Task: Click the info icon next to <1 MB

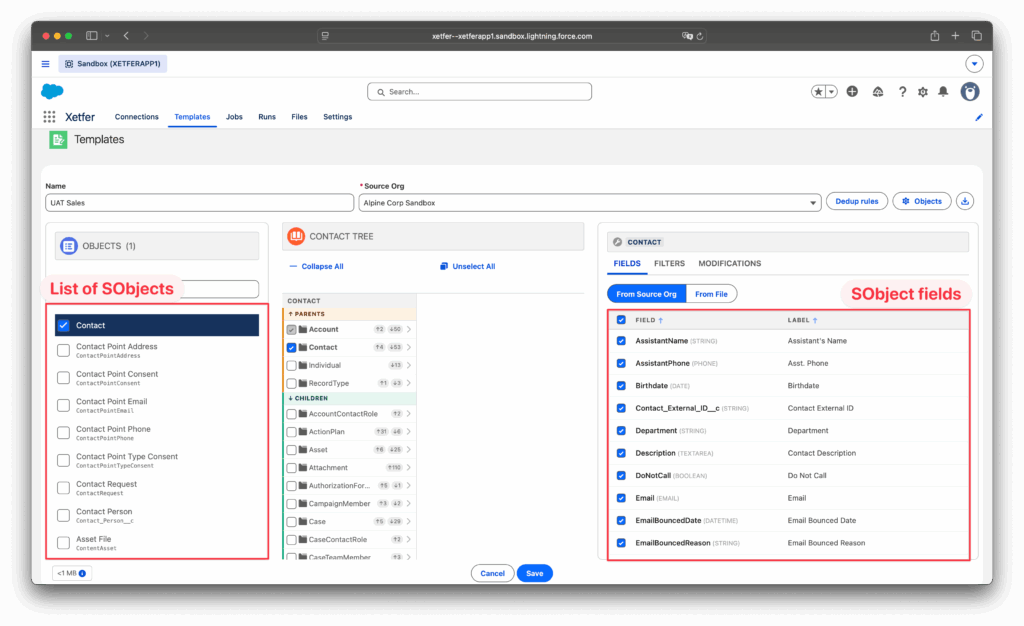Action: [82, 573]
